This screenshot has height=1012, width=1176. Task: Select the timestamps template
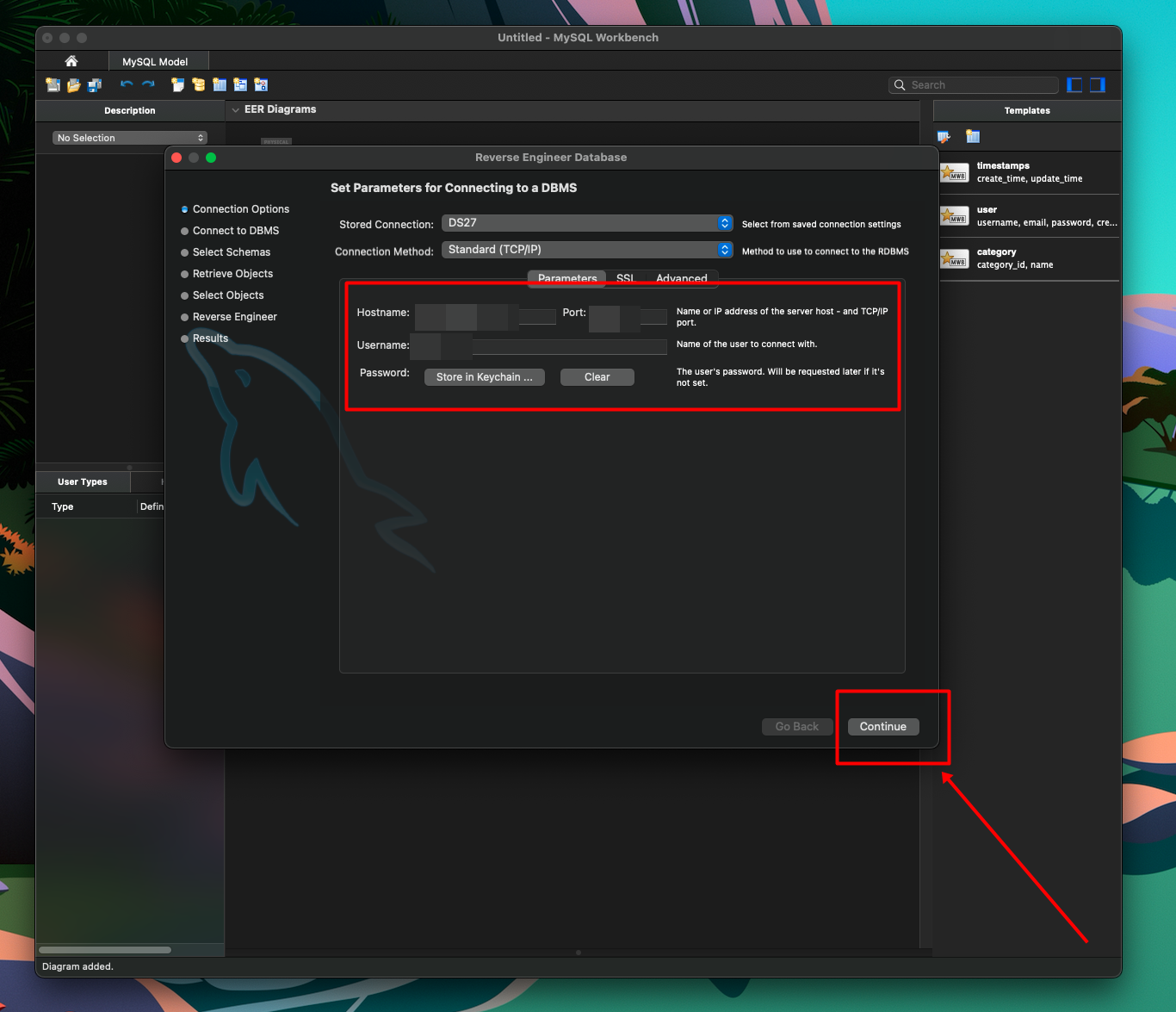(1029, 172)
